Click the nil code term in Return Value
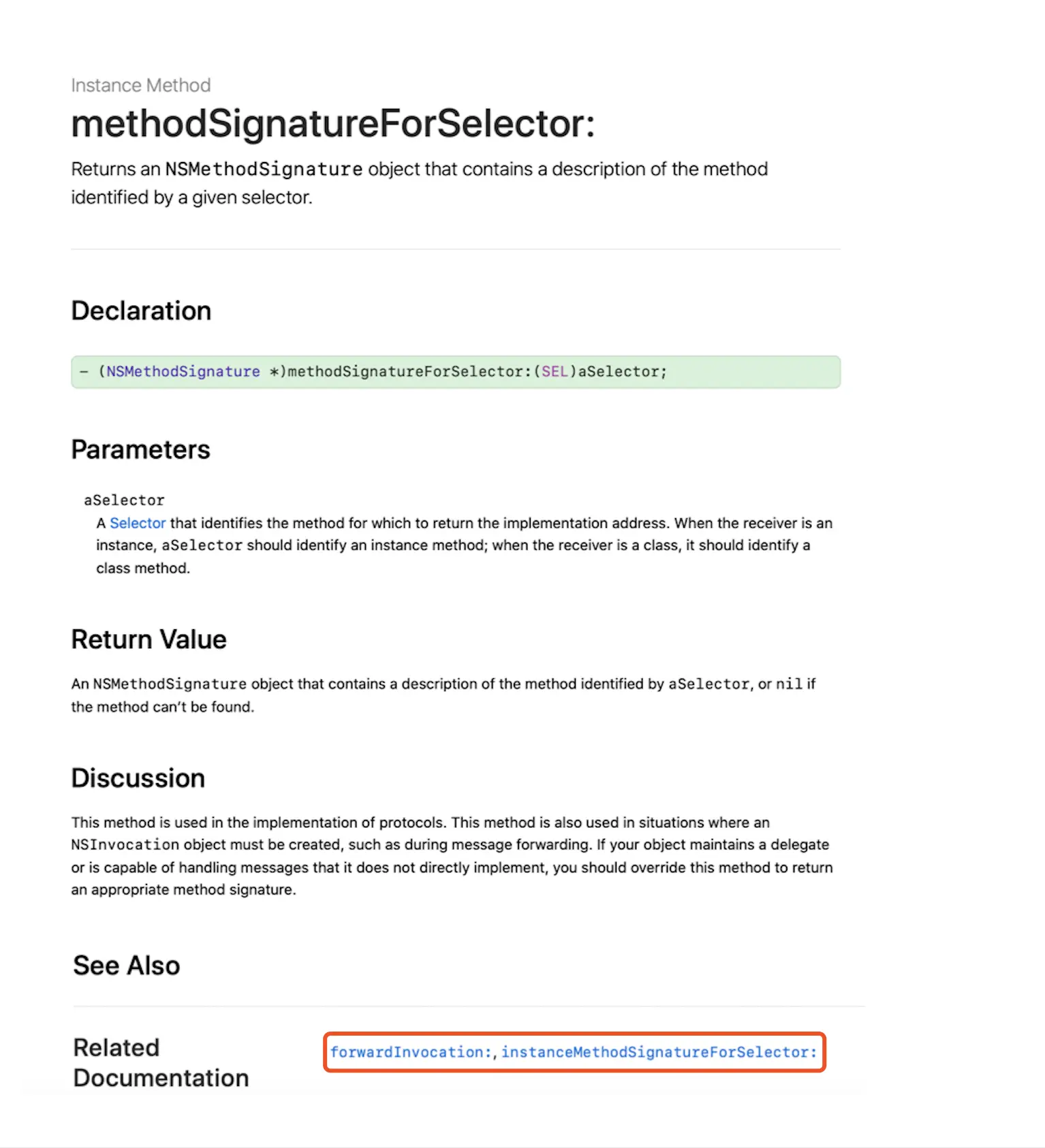 tap(789, 684)
